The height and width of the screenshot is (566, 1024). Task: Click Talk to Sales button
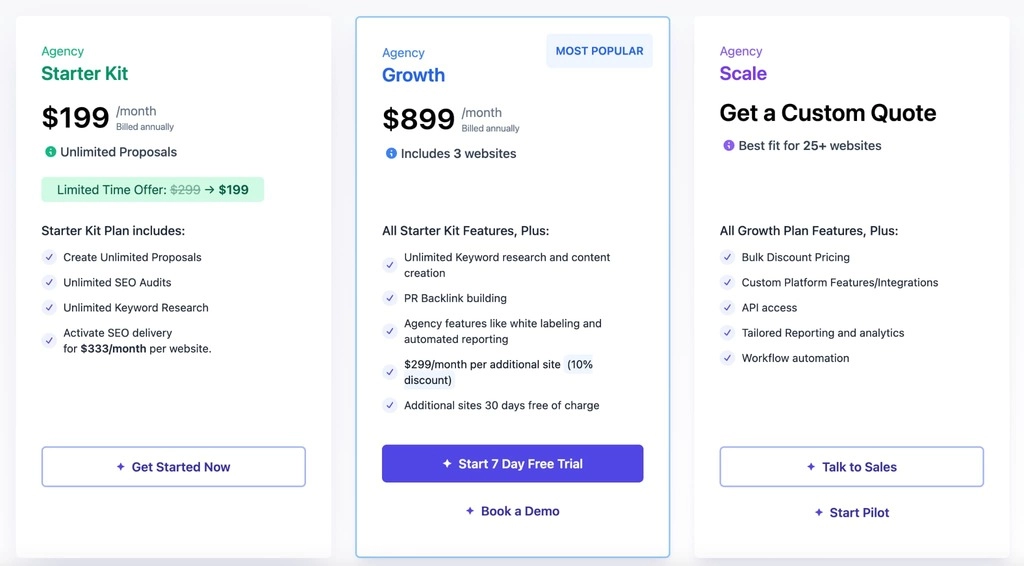click(852, 467)
